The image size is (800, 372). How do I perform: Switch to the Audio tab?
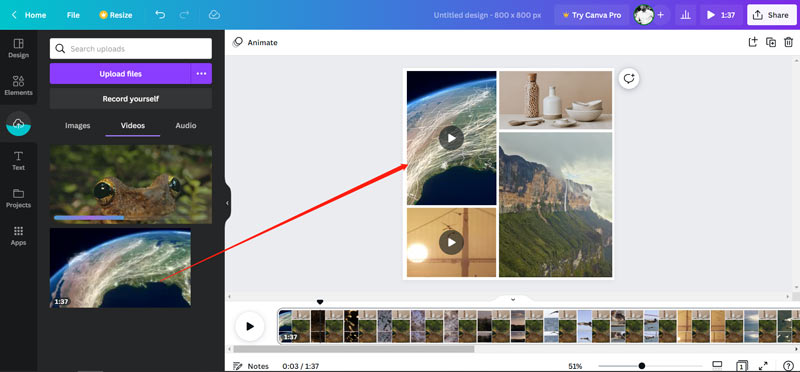point(186,126)
